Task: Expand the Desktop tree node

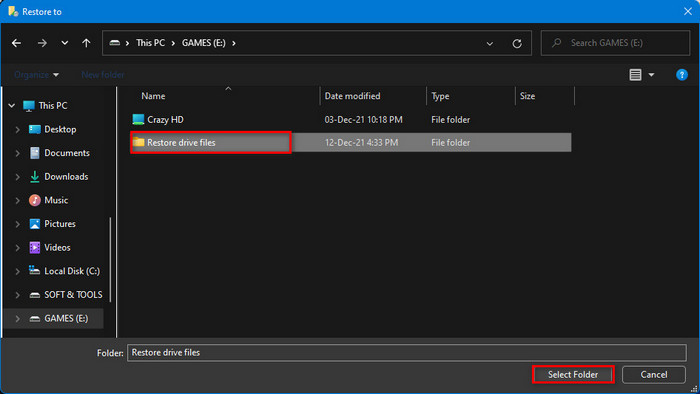Action: pyautogui.click(x=17, y=129)
